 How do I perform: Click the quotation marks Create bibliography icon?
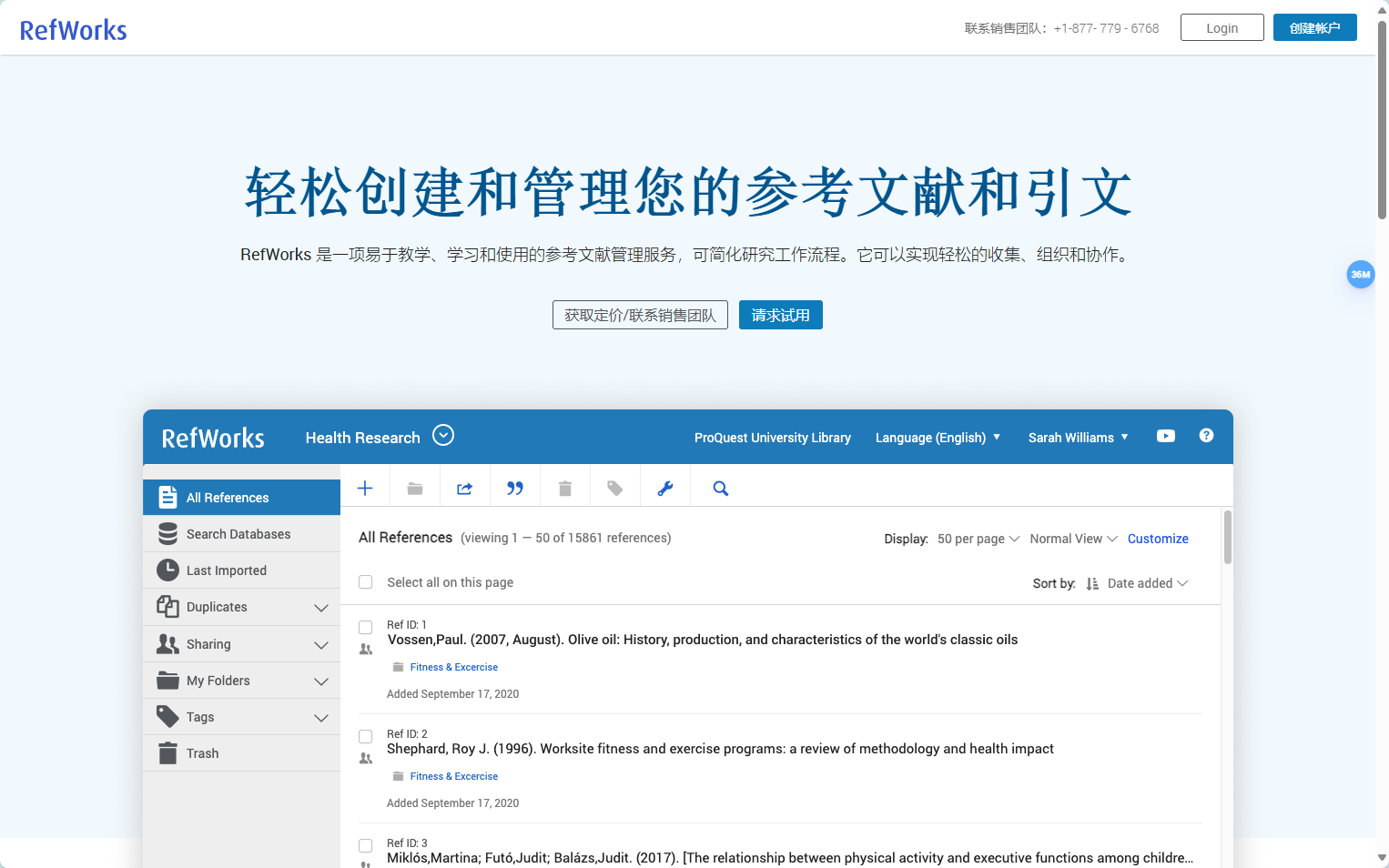[515, 489]
